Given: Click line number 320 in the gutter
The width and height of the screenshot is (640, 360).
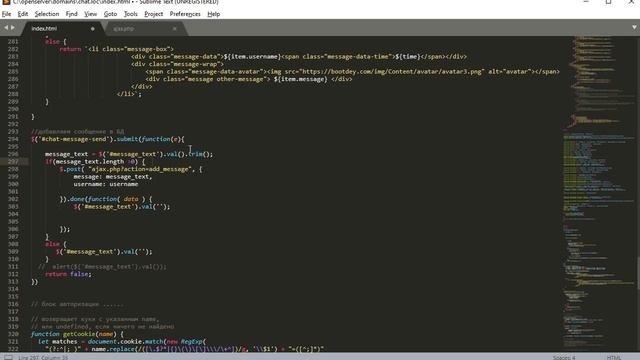Looking at the screenshot, I should (13, 334).
